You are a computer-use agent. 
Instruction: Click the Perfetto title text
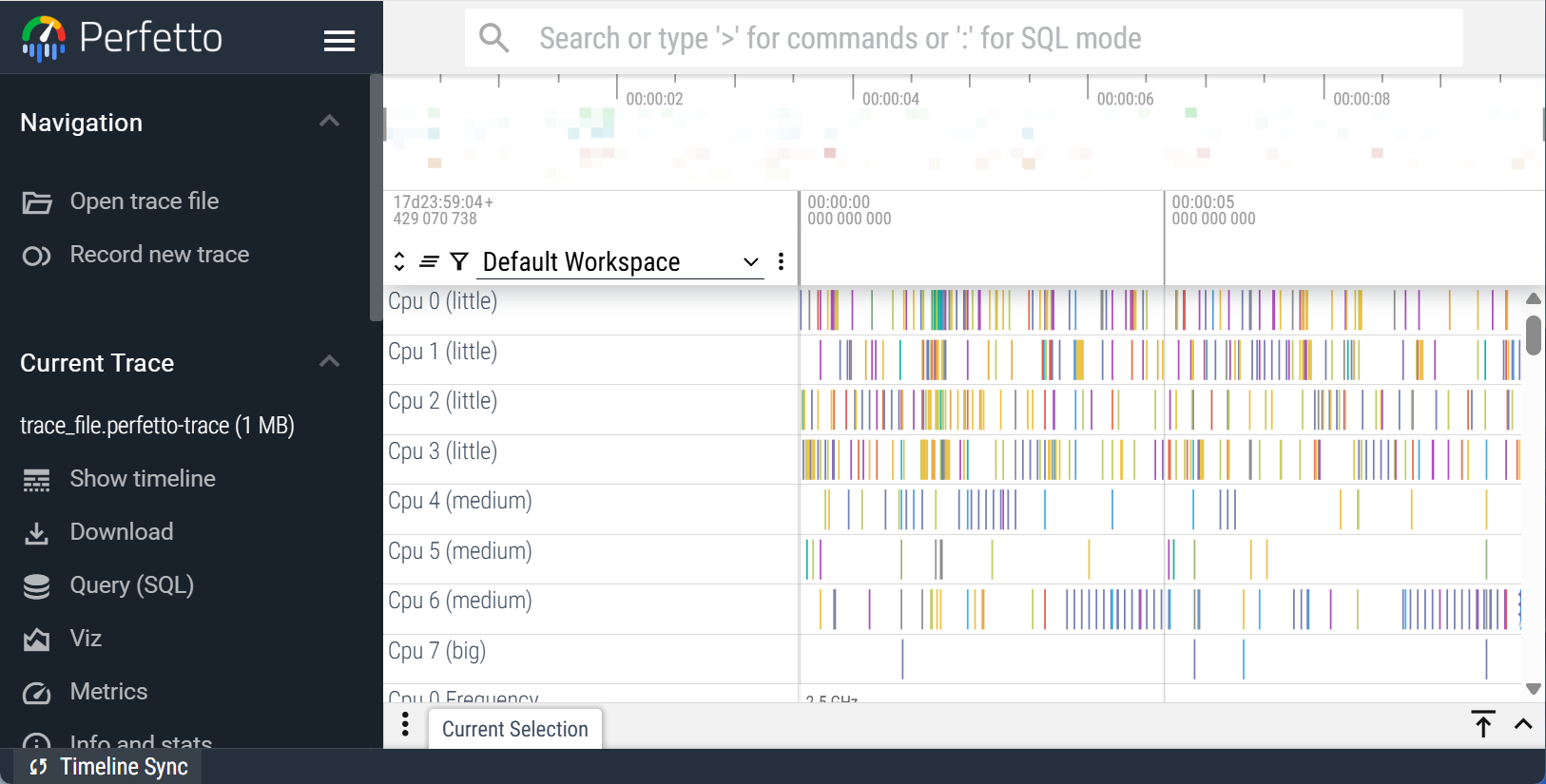(150, 38)
